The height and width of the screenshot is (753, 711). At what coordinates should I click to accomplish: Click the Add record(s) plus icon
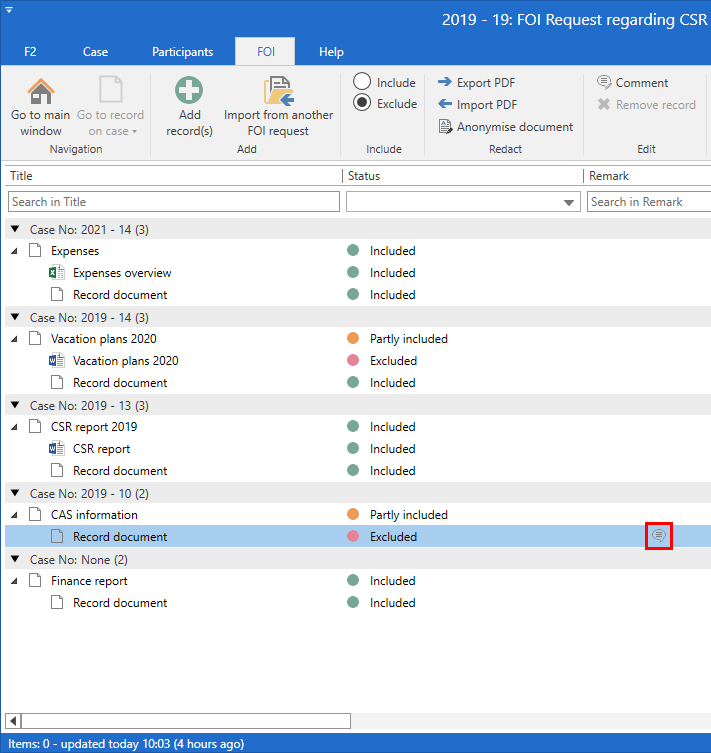(189, 91)
